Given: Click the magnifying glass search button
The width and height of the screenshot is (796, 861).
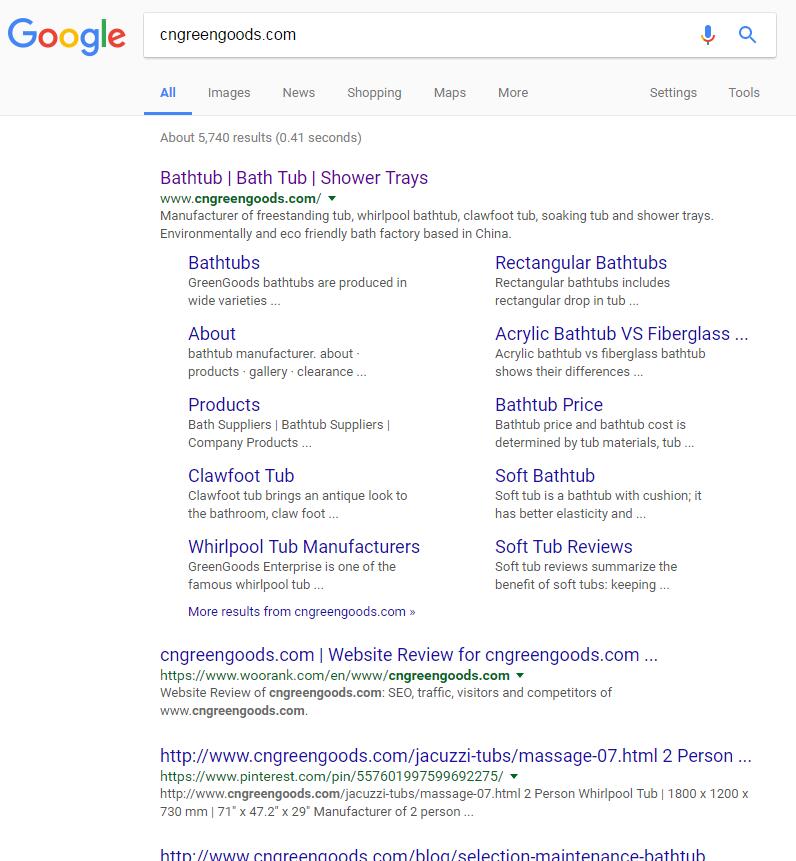Looking at the screenshot, I should (747, 35).
